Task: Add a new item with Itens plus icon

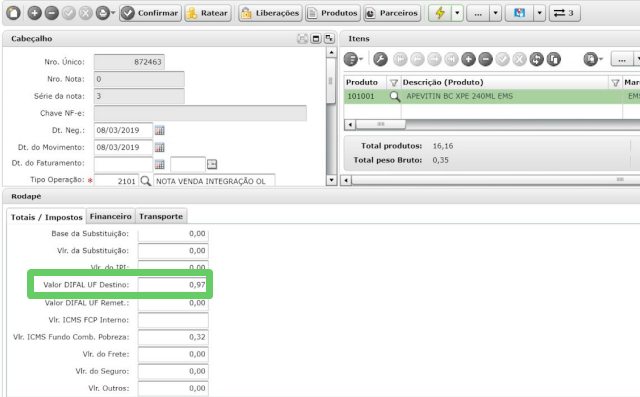Action: pos(468,59)
